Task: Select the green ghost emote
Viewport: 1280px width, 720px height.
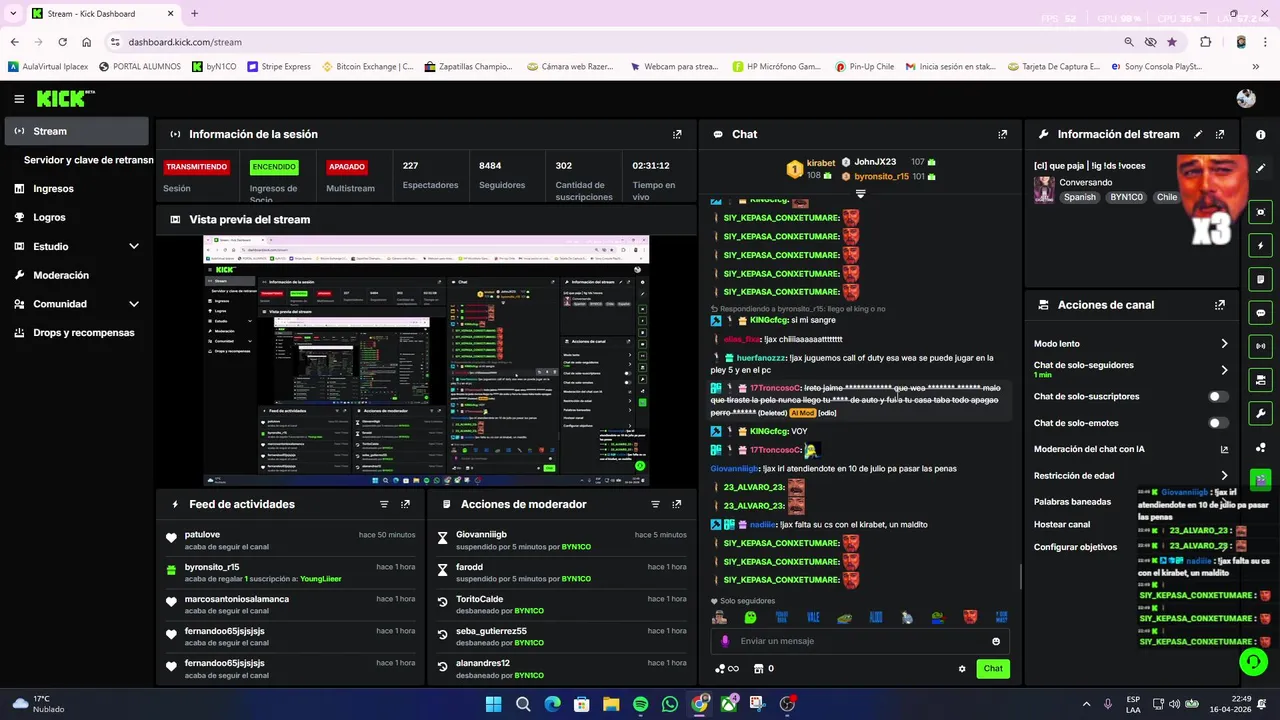Action: 751,618
